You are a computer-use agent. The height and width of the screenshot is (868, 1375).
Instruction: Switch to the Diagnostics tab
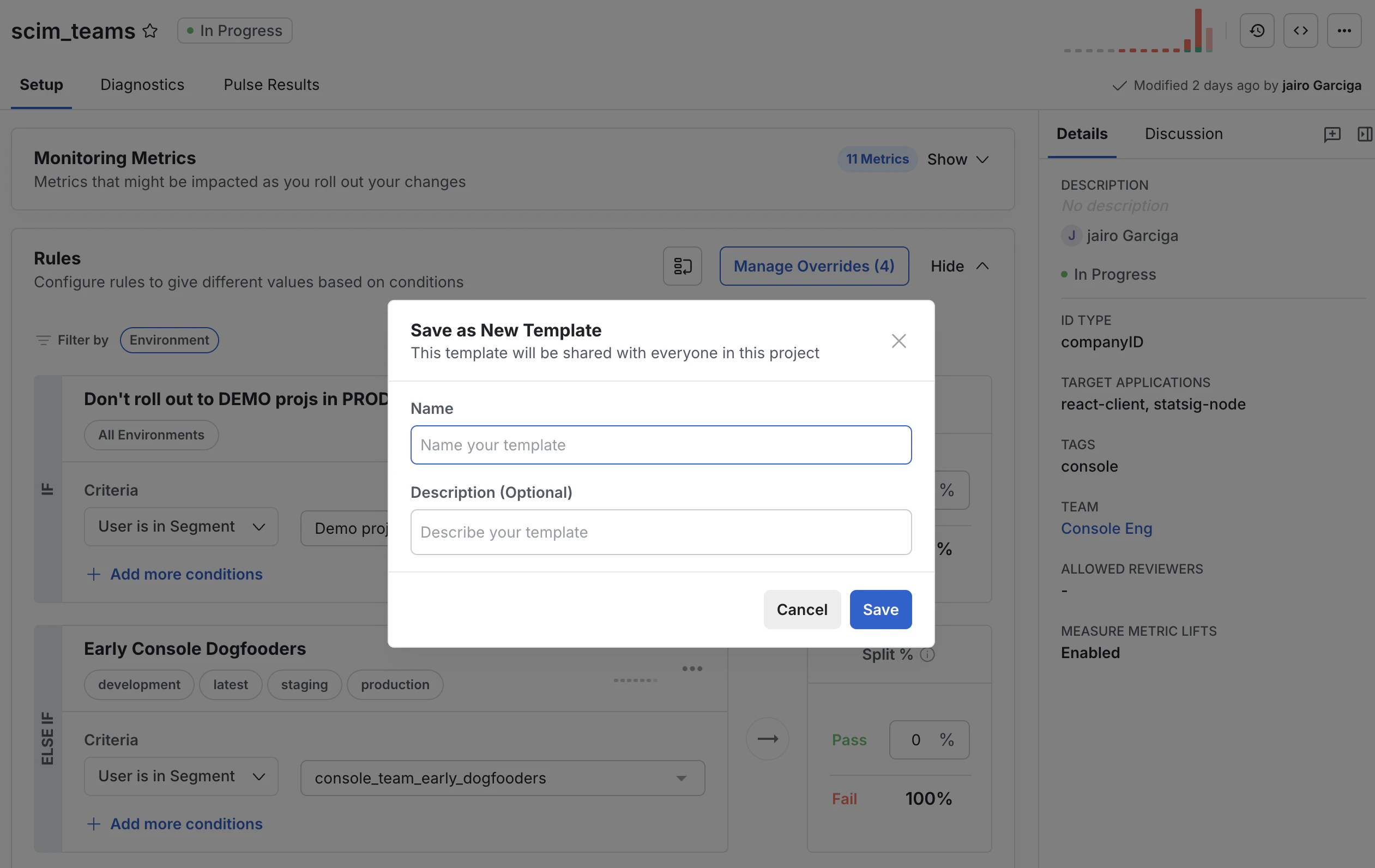142,85
